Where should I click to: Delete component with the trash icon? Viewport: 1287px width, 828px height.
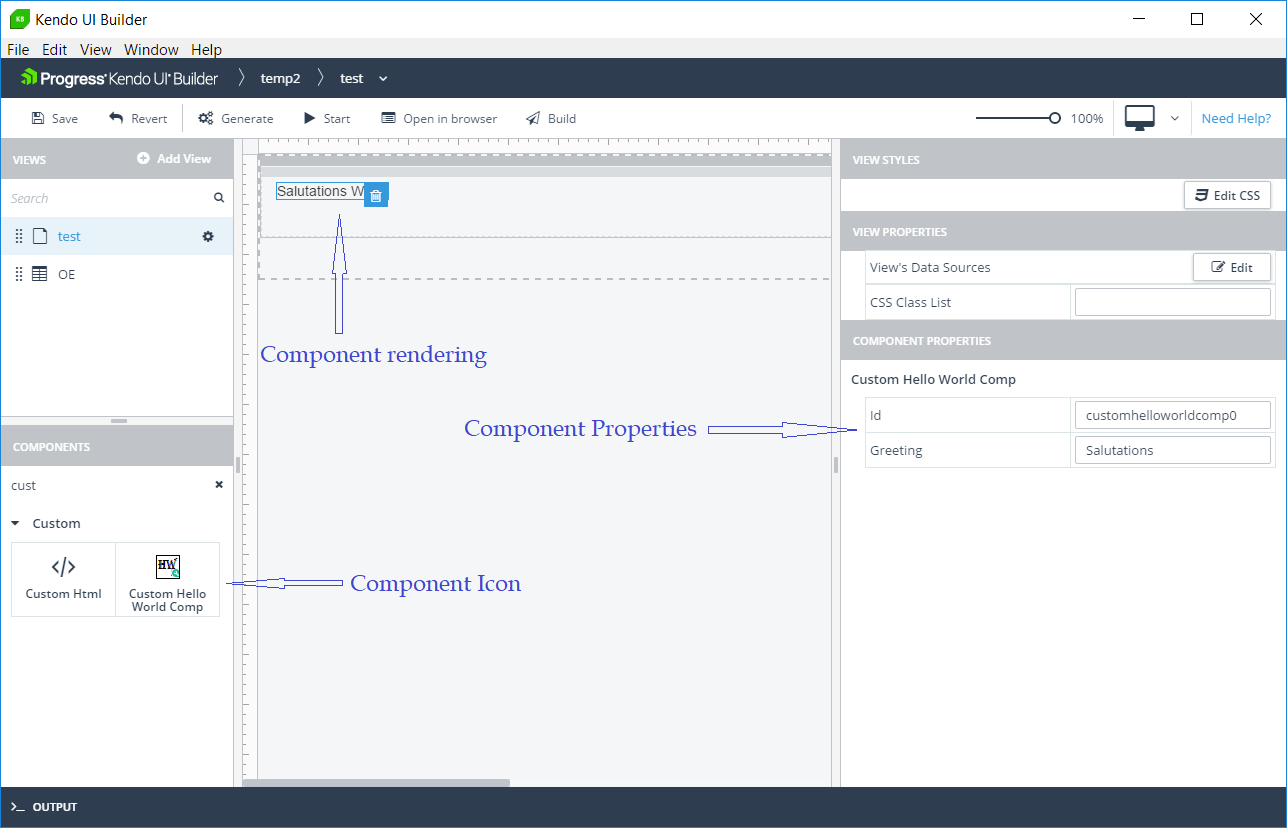[375, 196]
